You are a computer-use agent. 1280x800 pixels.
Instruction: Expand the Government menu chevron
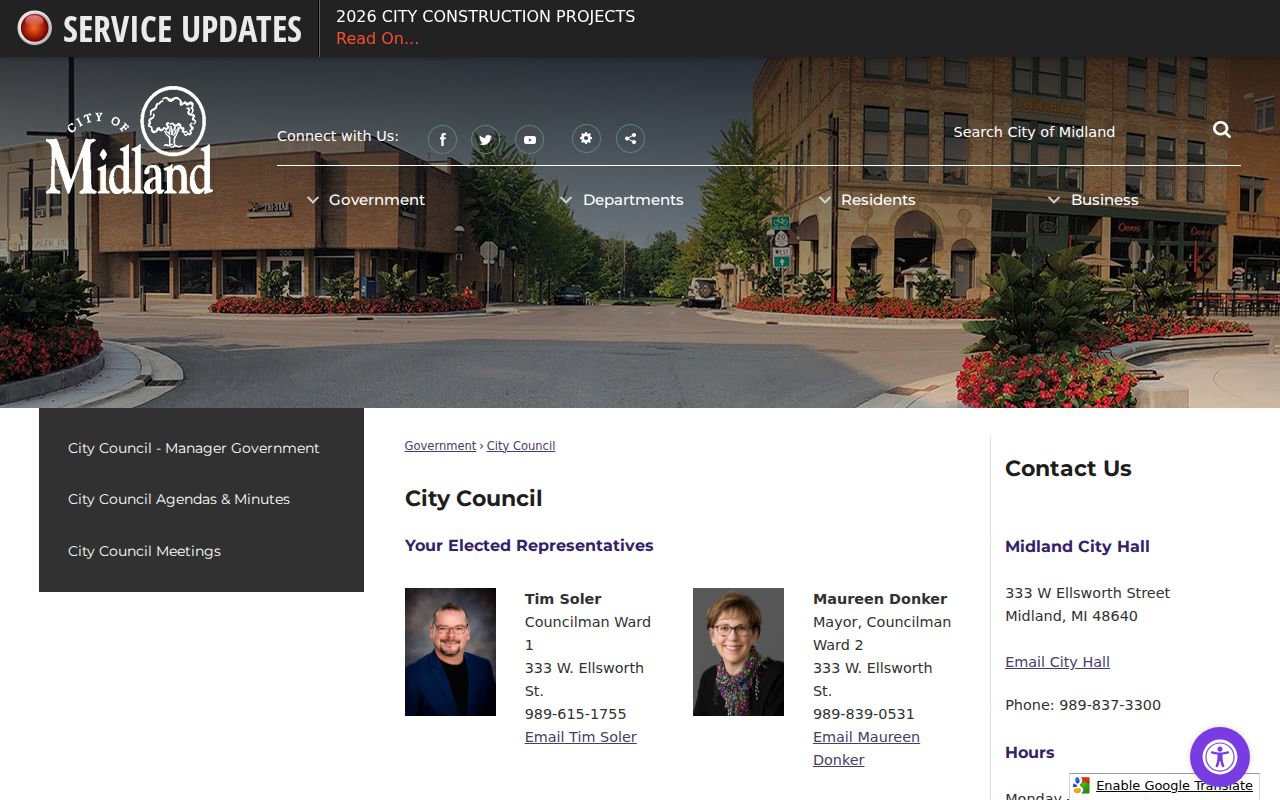pos(313,200)
